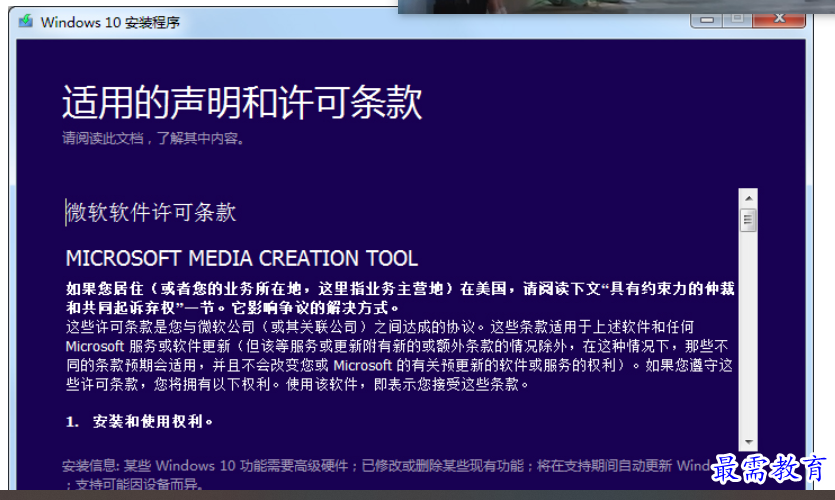Click the Windows 10 setup title bar icon

(26, 21)
